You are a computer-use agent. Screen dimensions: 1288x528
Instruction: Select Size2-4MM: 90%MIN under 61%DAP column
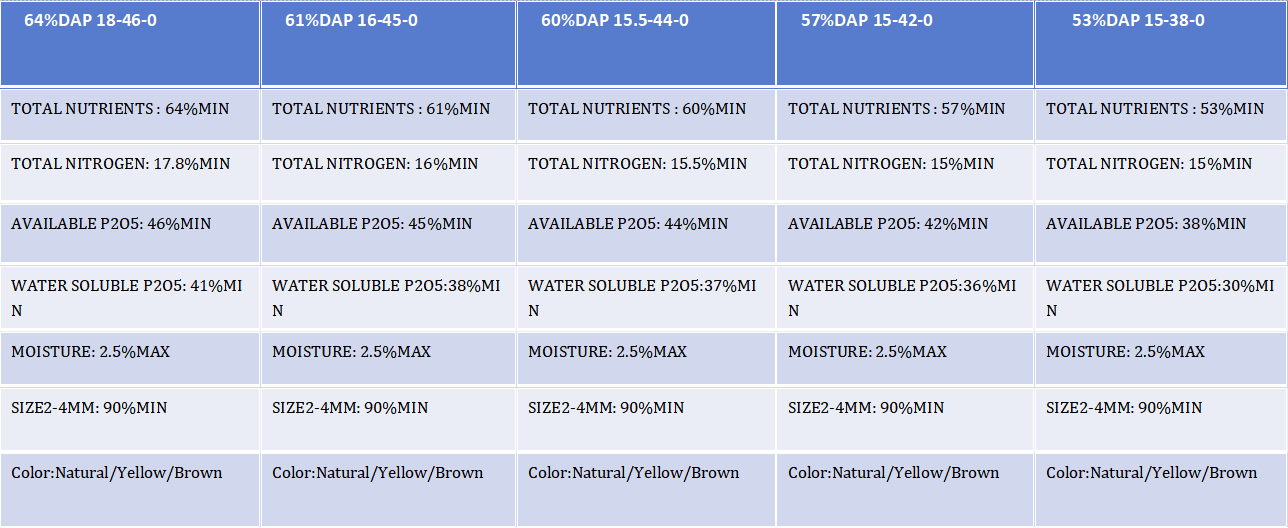tap(388, 418)
